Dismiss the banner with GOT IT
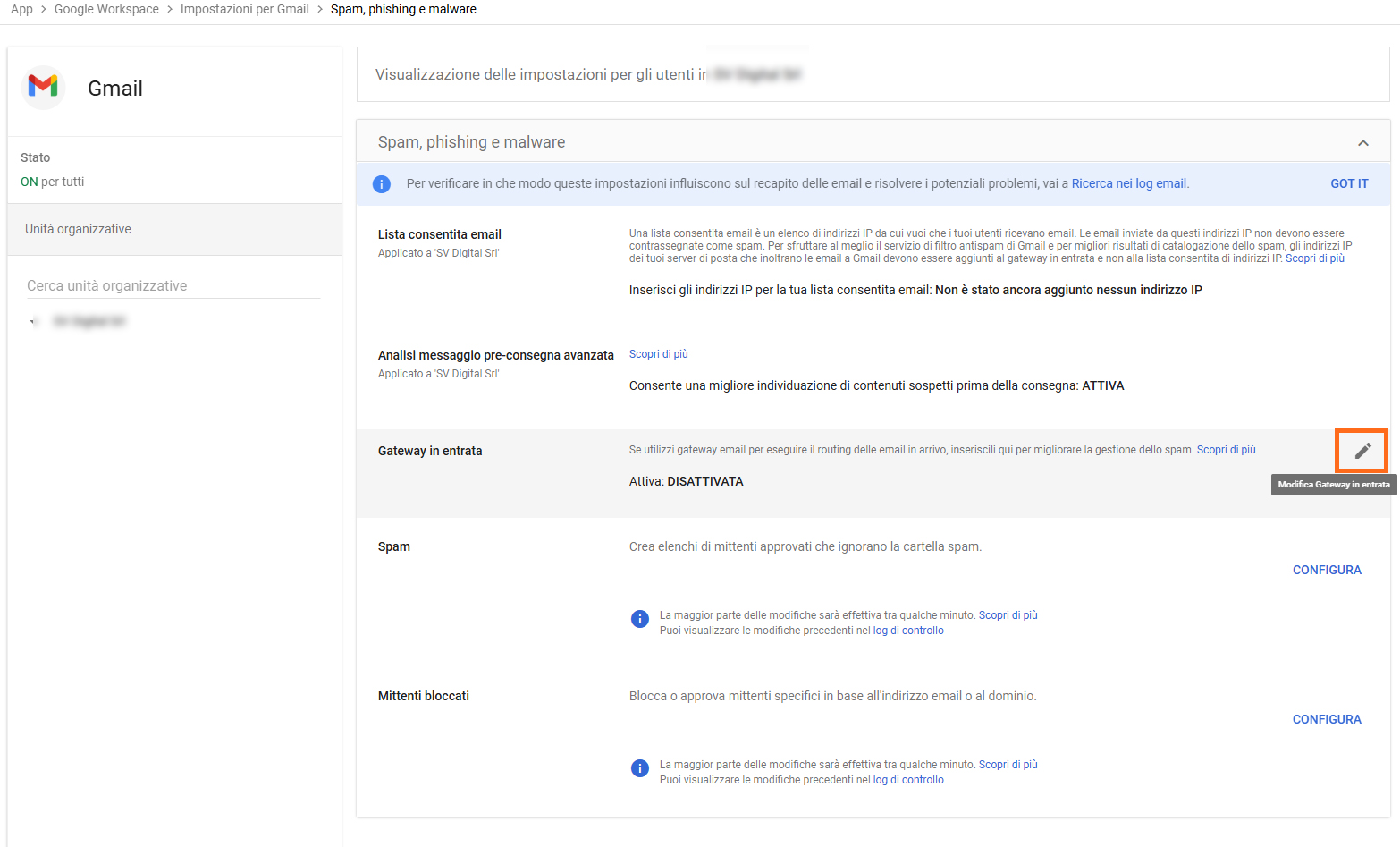1400x847 pixels. coord(1348,183)
